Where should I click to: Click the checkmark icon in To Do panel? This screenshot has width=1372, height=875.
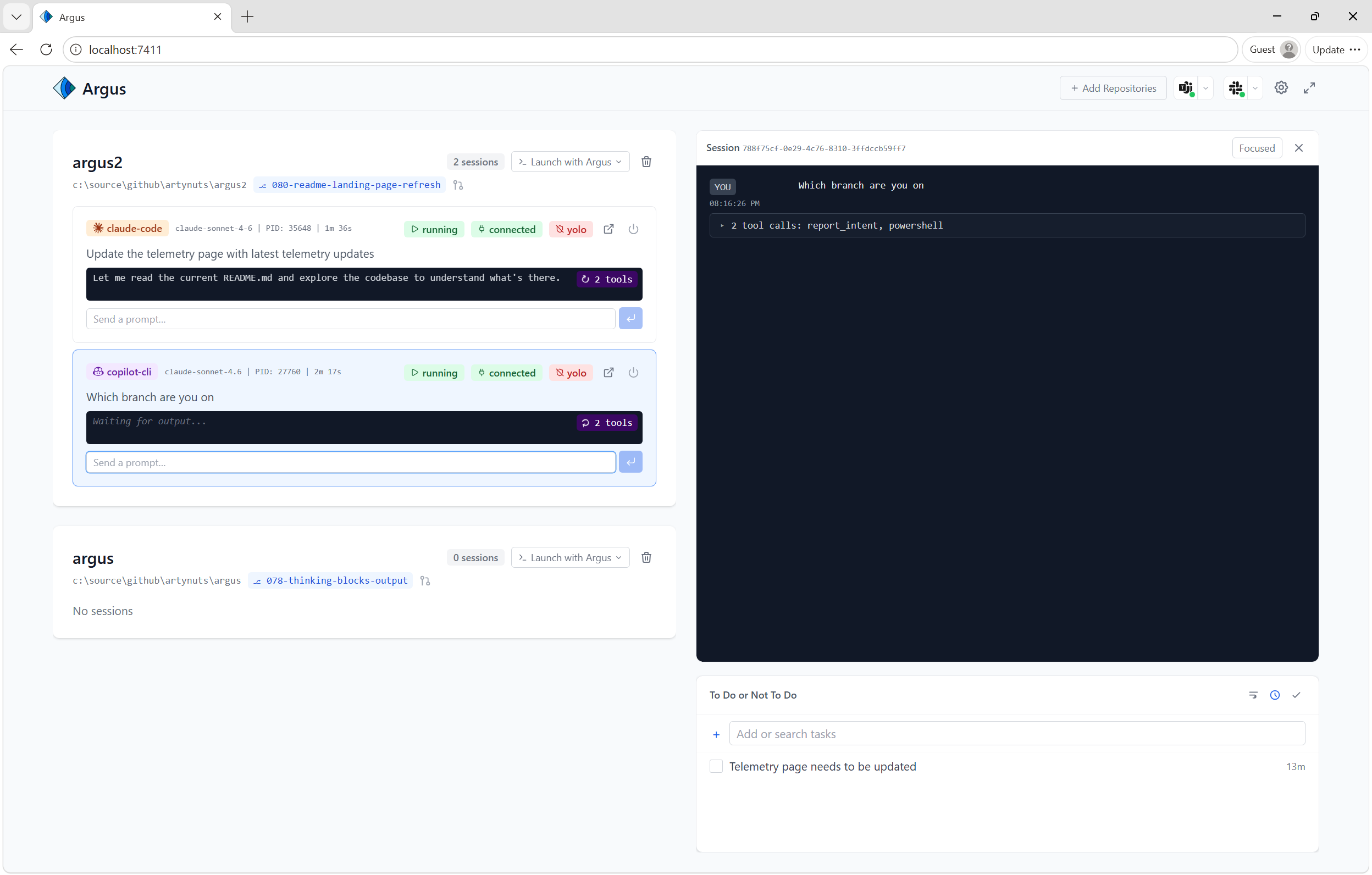click(x=1297, y=695)
